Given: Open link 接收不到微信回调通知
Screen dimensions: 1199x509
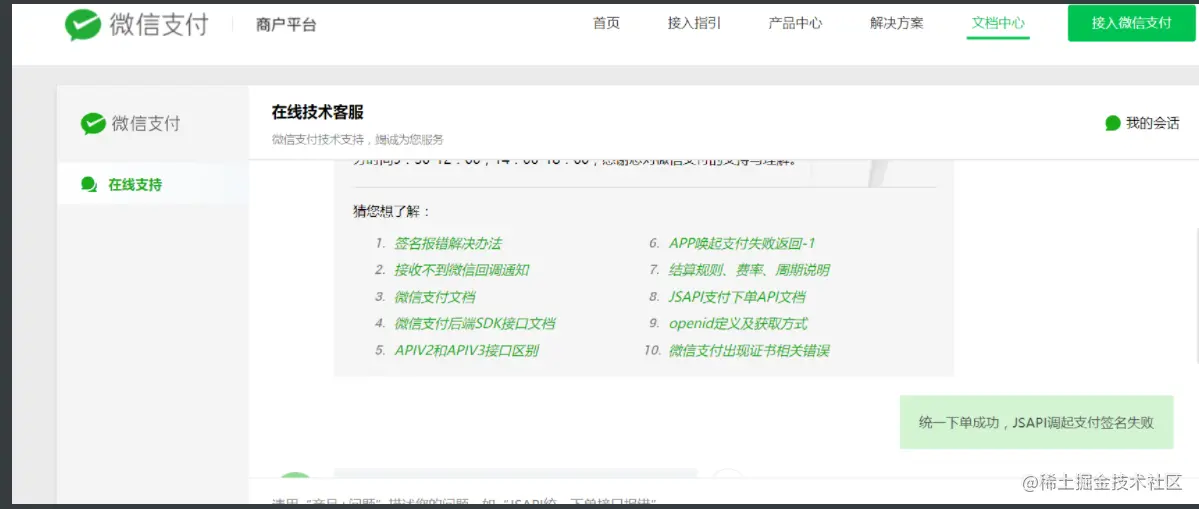Looking at the screenshot, I should click(462, 270).
